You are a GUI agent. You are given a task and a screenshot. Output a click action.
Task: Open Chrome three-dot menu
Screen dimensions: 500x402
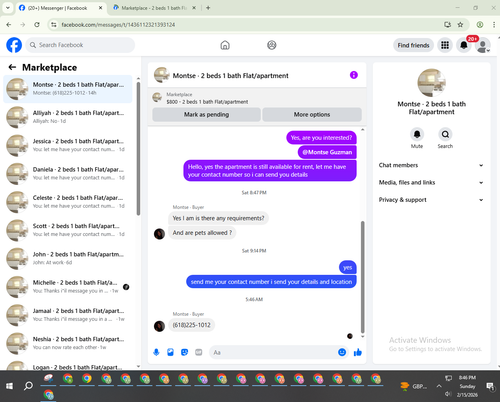pos(494,25)
